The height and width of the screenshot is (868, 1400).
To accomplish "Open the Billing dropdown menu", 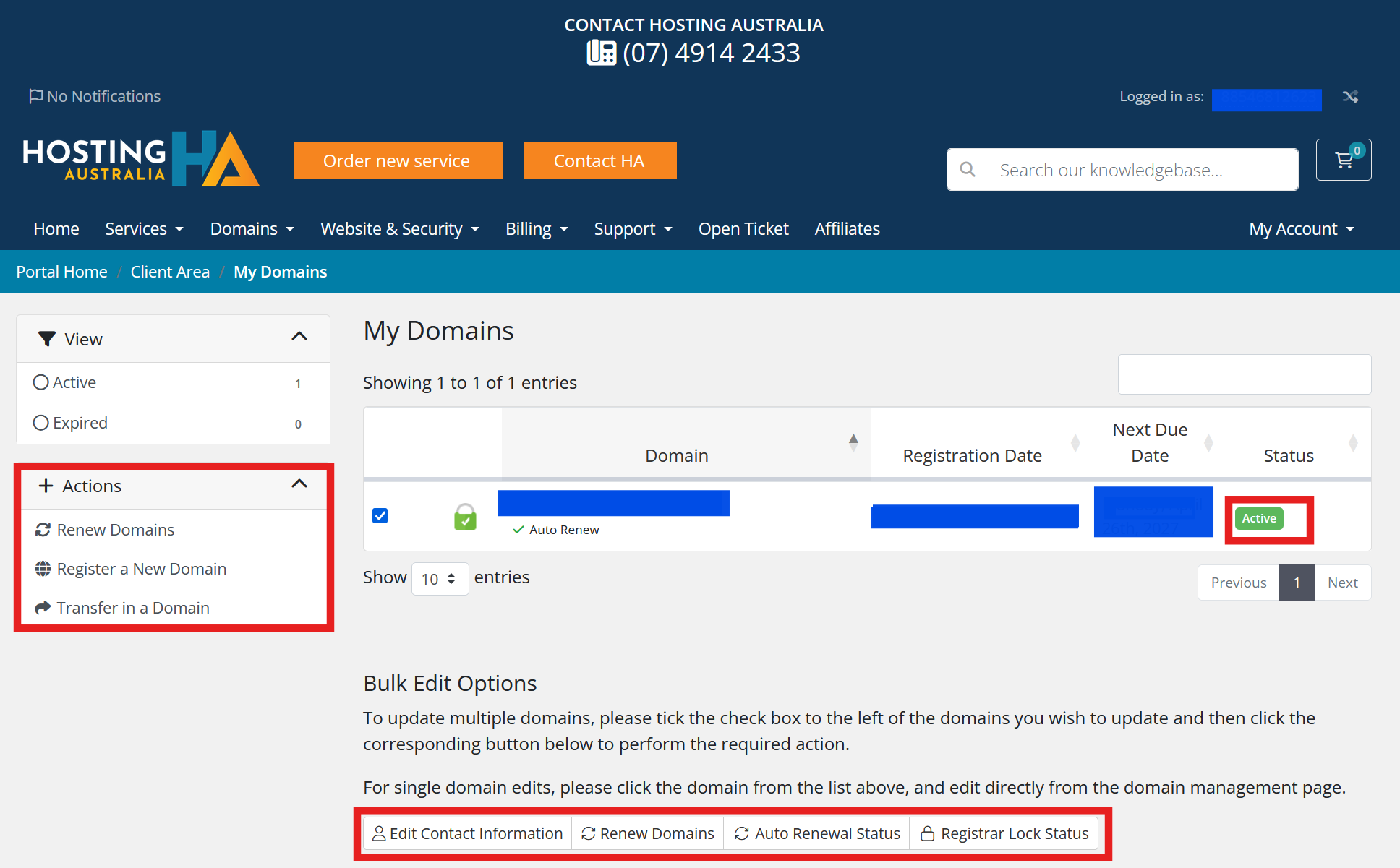I will pyautogui.click(x=537, y=229).
